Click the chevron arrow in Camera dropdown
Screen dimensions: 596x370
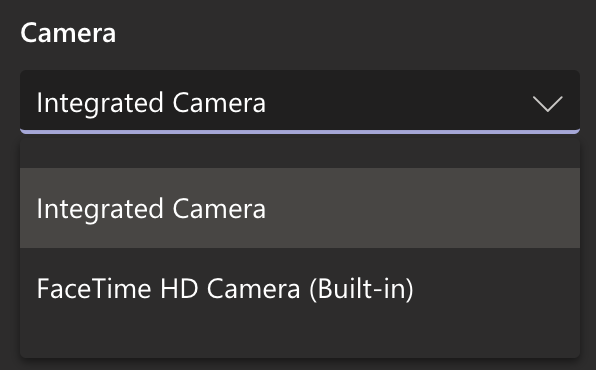pyautogui.click(x=547, y=104)
